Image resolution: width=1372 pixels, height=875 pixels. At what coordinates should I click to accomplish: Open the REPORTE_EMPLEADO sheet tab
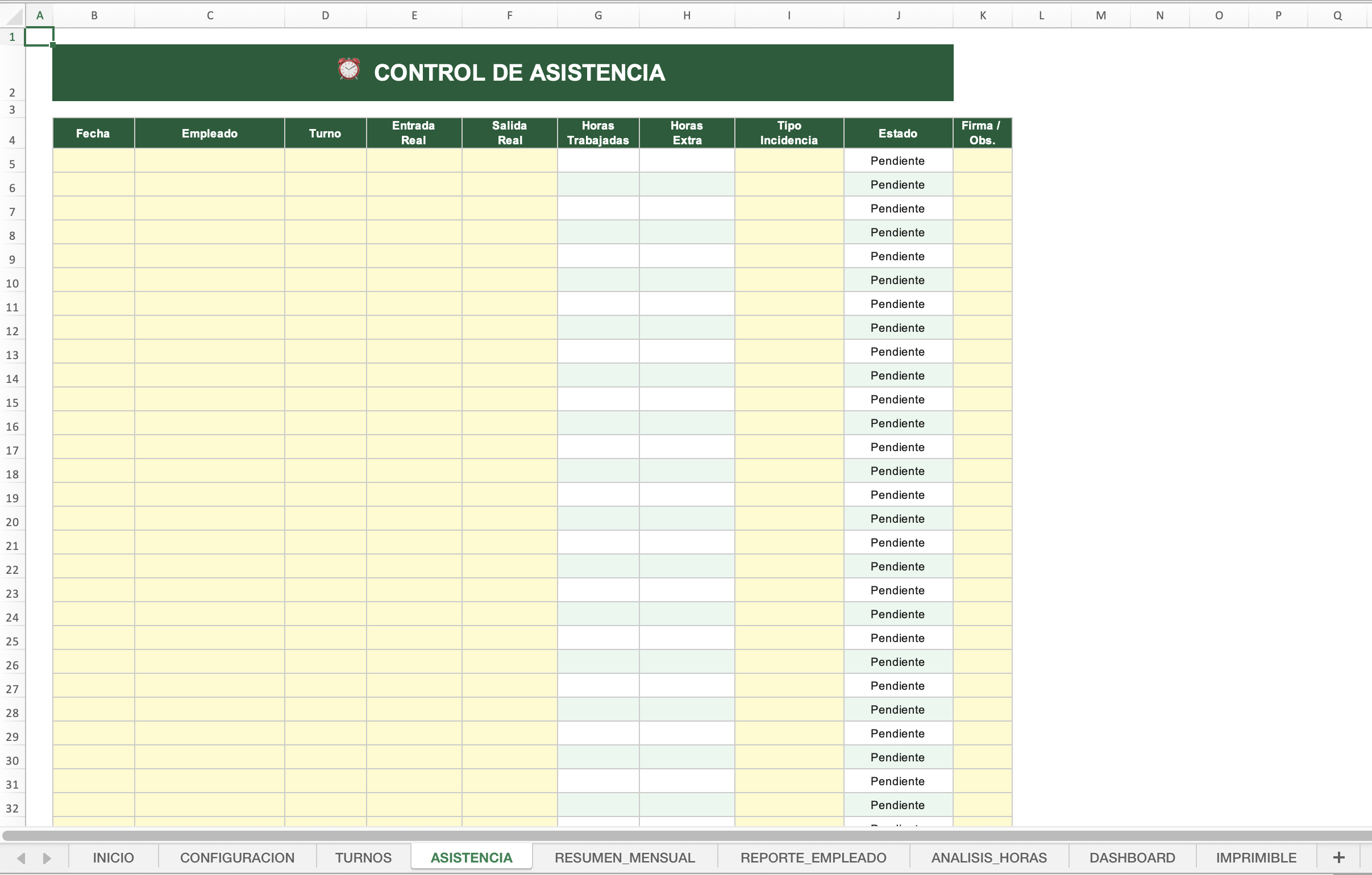tap(813, 857)
